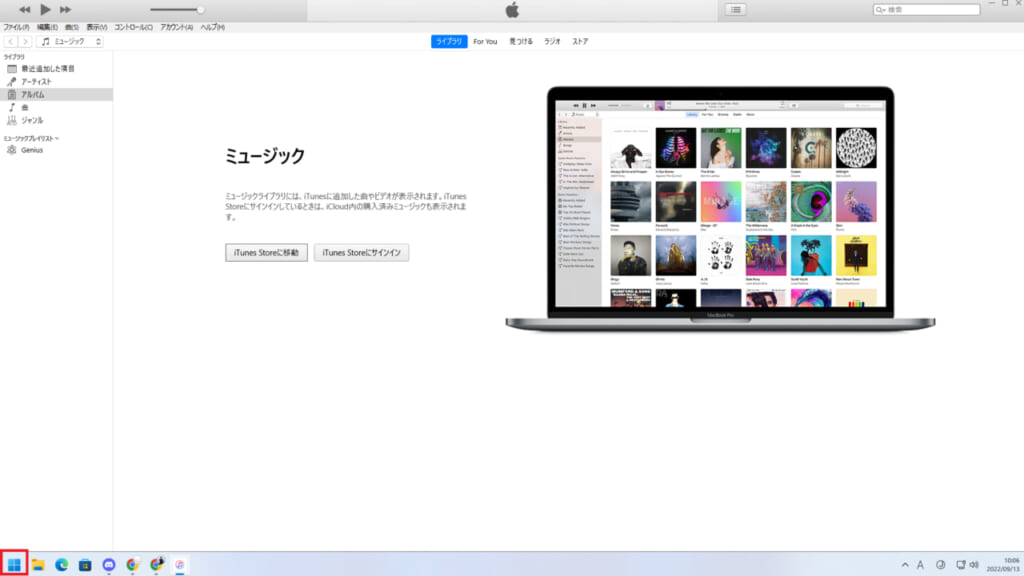Select the ライブラリ tab
Screen dimensions: 1024x576
(x=449, y=41)
